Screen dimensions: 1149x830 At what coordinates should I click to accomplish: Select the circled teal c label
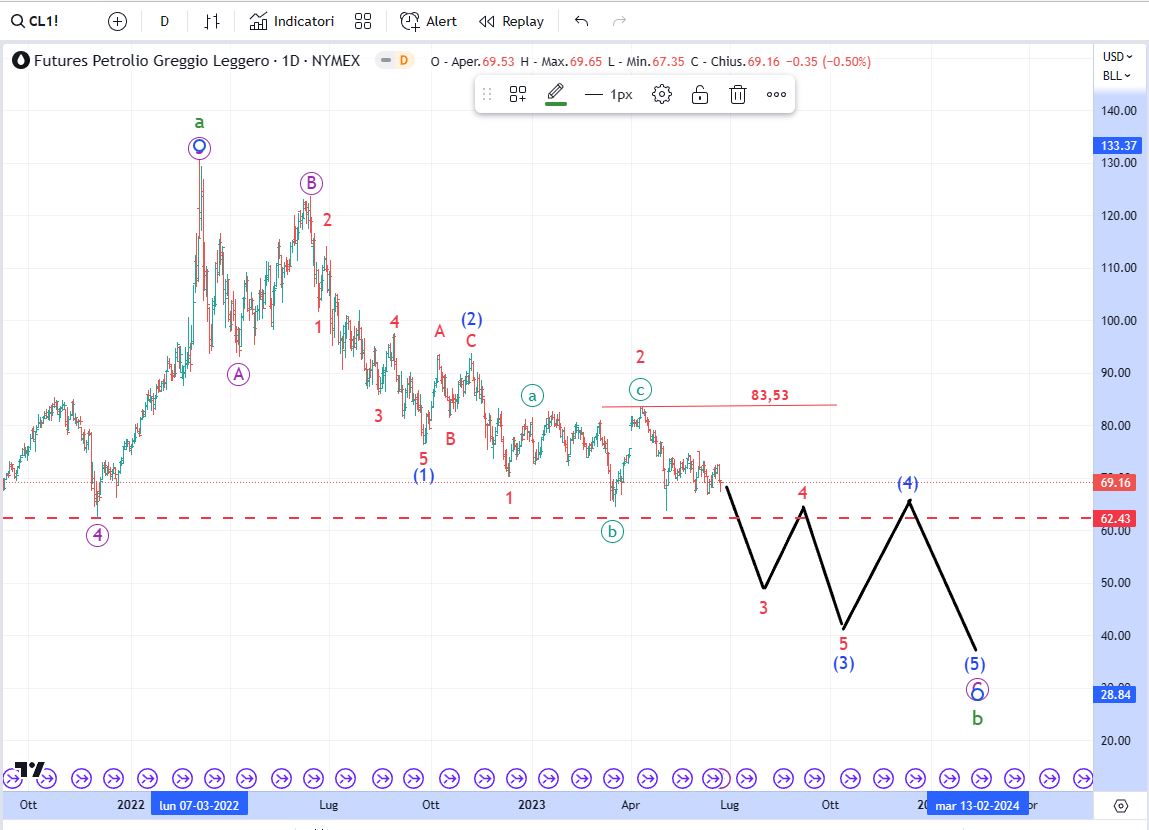click(x=640, y=390)
